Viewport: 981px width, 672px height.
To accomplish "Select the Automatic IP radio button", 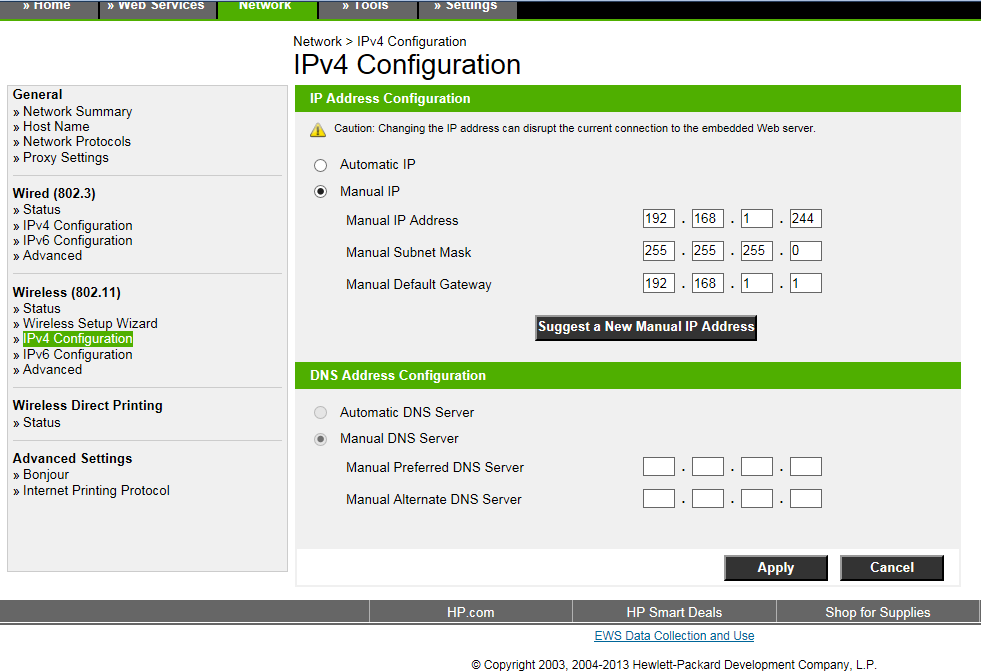I will tap(321, 164).
